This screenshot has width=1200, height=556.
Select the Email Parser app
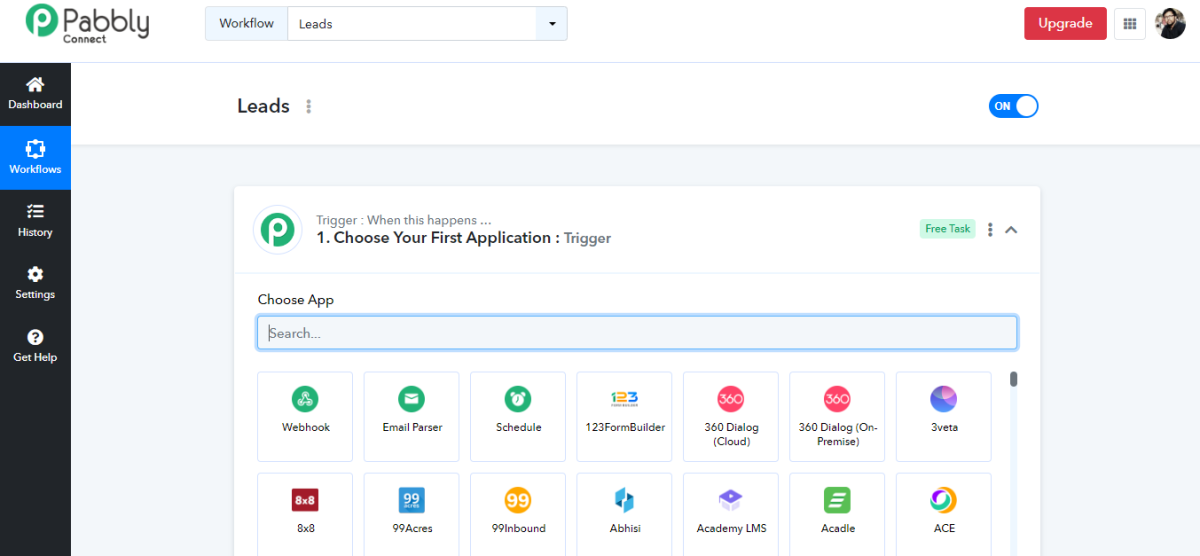point(412,417)
